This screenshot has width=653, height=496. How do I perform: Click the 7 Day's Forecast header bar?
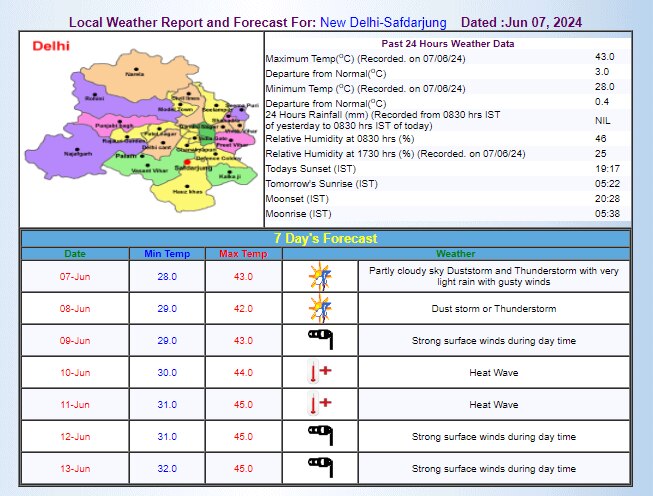pyautogui.click(x=326, y=238)
